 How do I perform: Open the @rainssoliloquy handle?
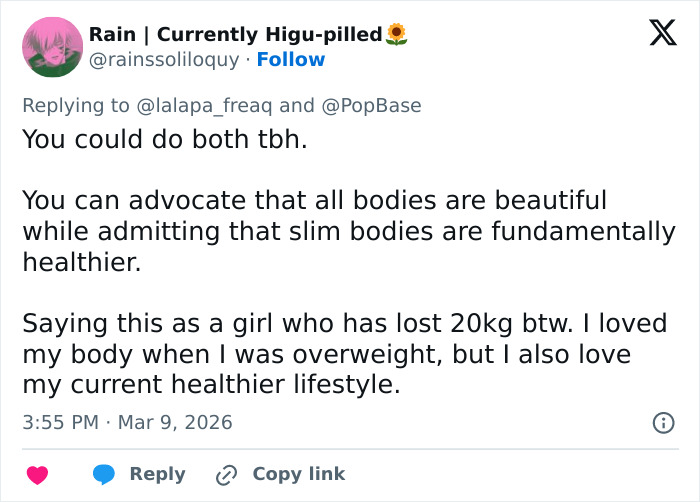click(164, 60)
